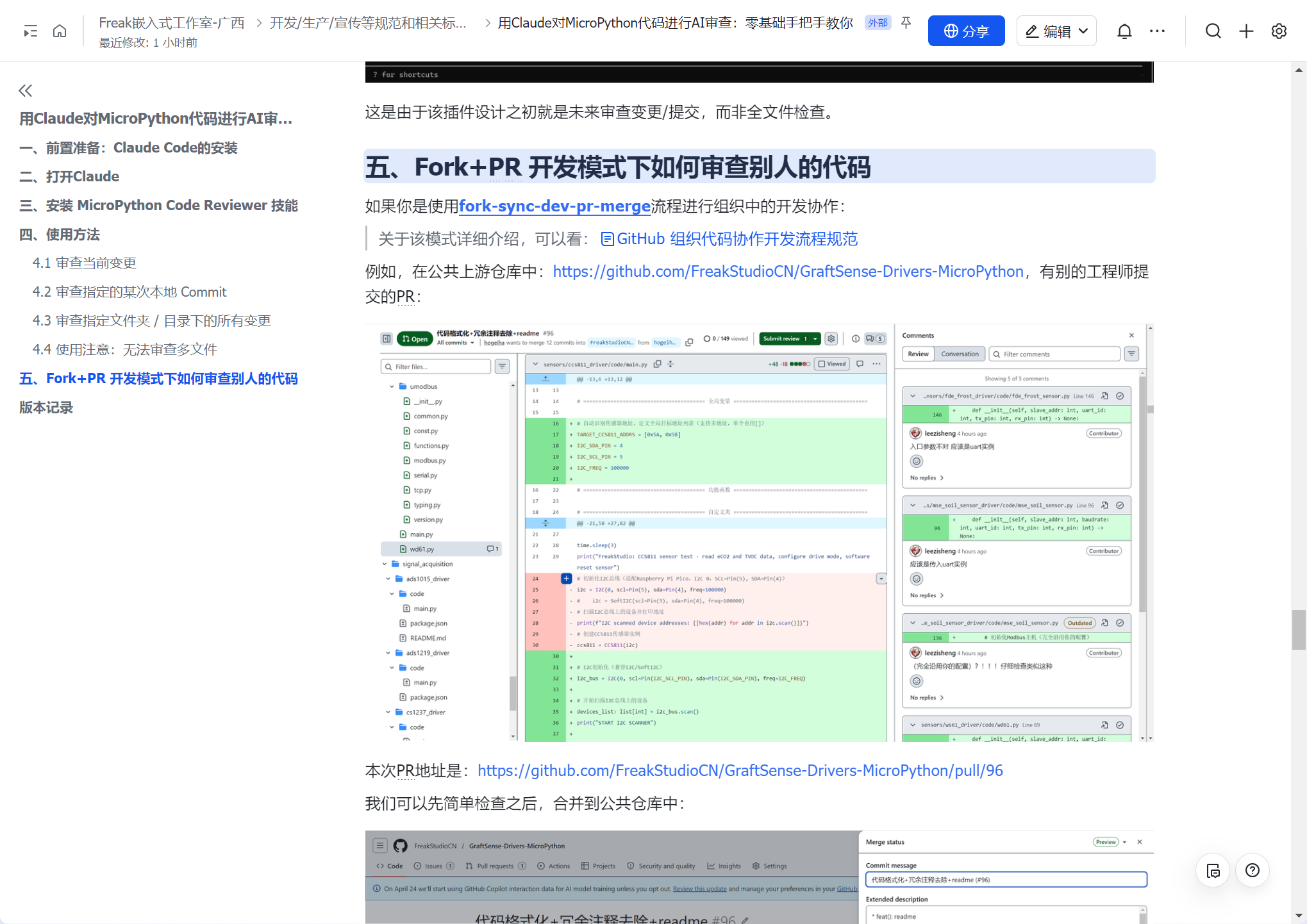
Task: Click the search magnifier icon
Action: tap(1213, 31)
